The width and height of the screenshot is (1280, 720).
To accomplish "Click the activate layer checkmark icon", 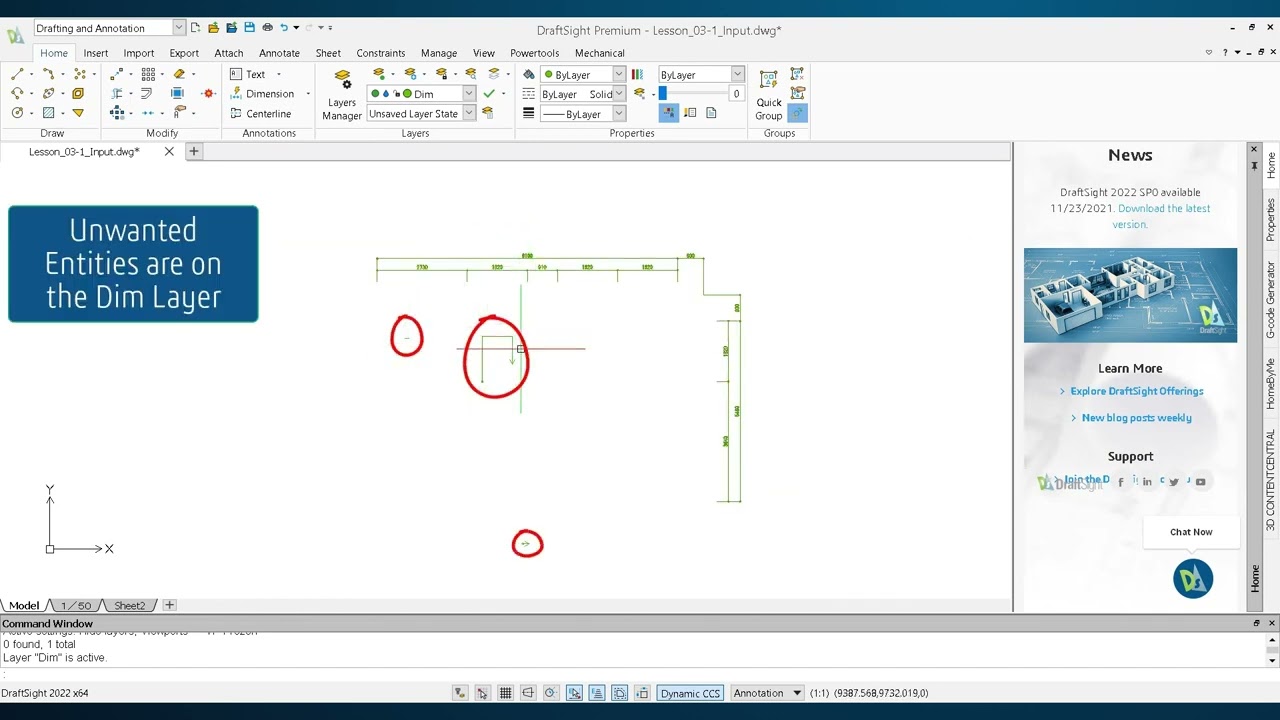I will [x=489, y=94].
